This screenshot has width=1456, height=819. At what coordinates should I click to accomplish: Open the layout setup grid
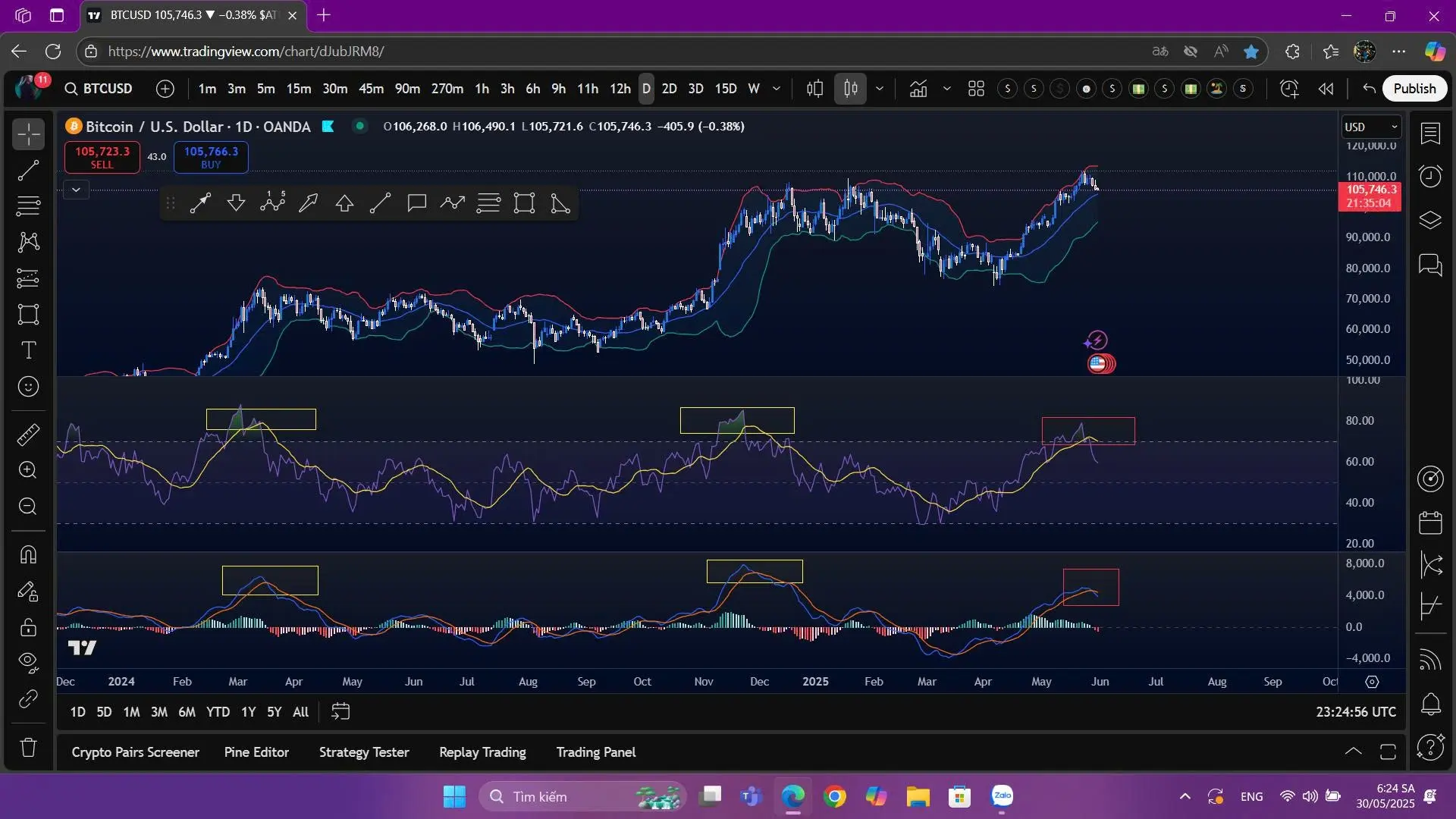click(976, 89)
